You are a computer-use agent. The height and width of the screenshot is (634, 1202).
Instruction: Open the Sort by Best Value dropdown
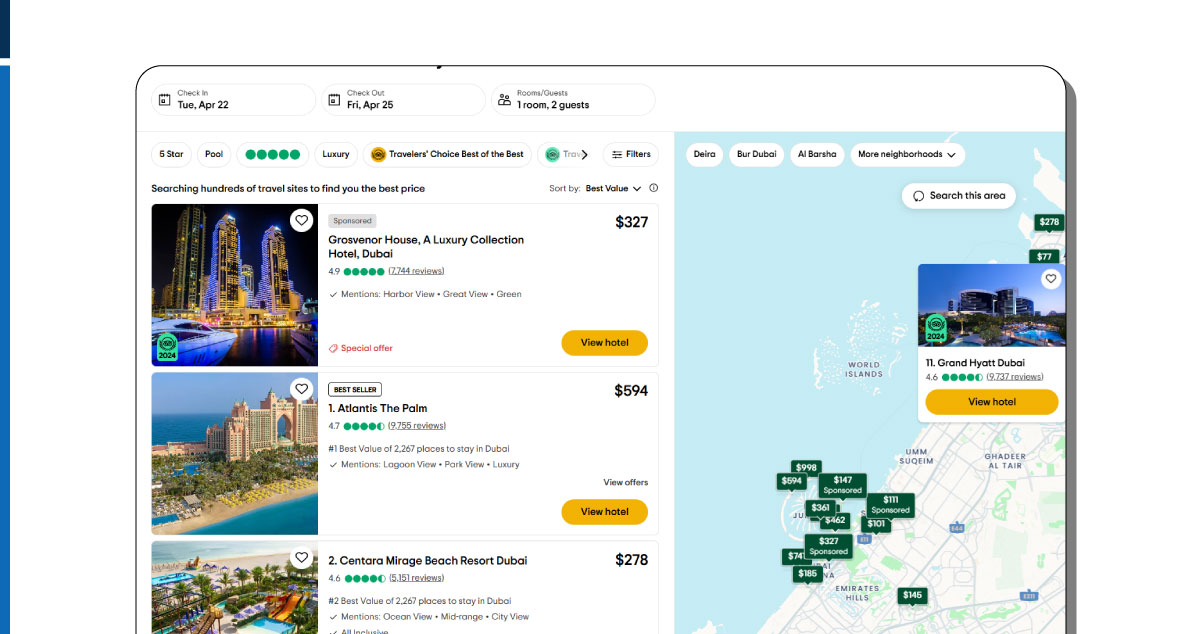pyautogui.click(x=610, y=188)
